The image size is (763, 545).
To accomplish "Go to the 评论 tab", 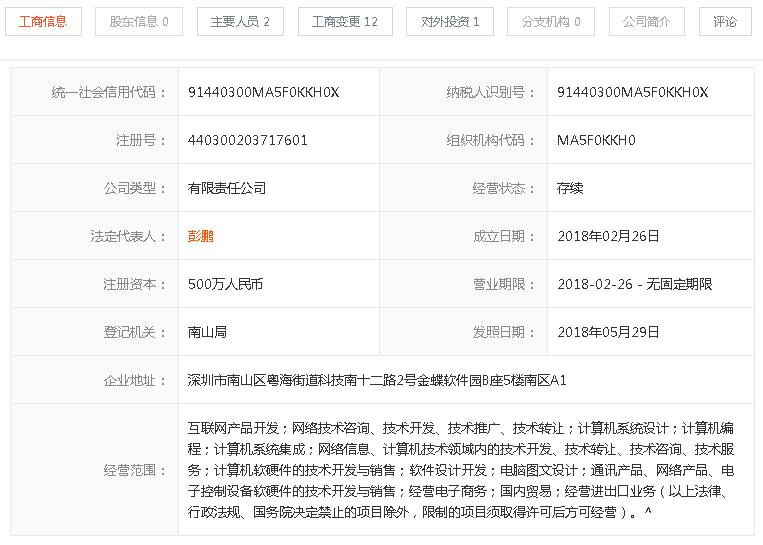I will pyautogui.click(x=725, y=21).
